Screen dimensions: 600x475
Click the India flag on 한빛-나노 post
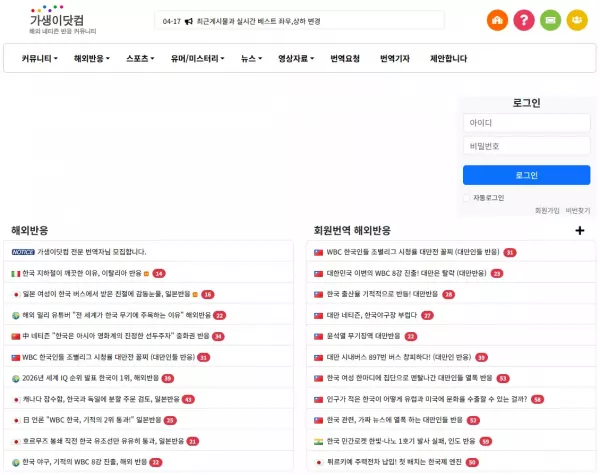[x=318, y=441]
